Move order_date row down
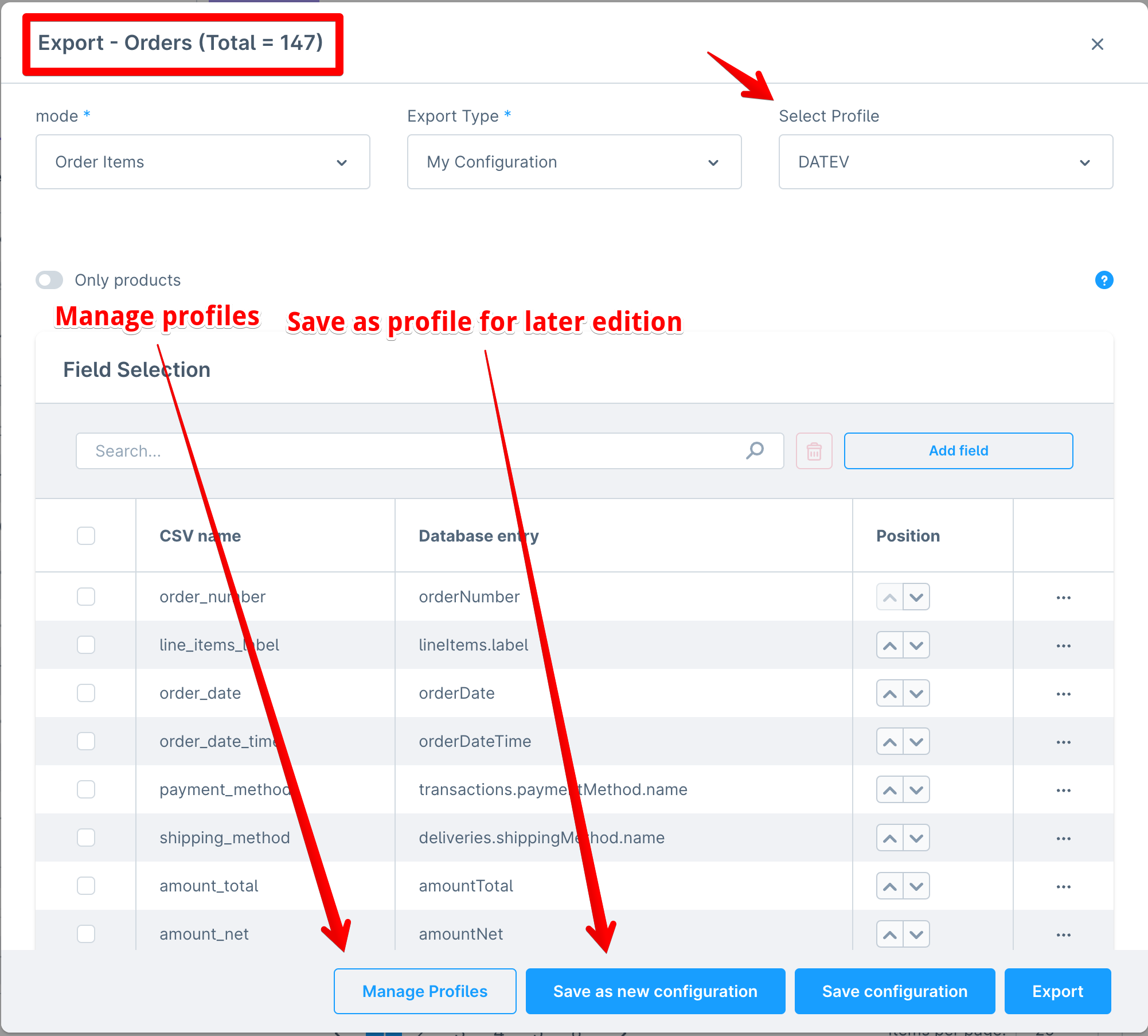 916,694
